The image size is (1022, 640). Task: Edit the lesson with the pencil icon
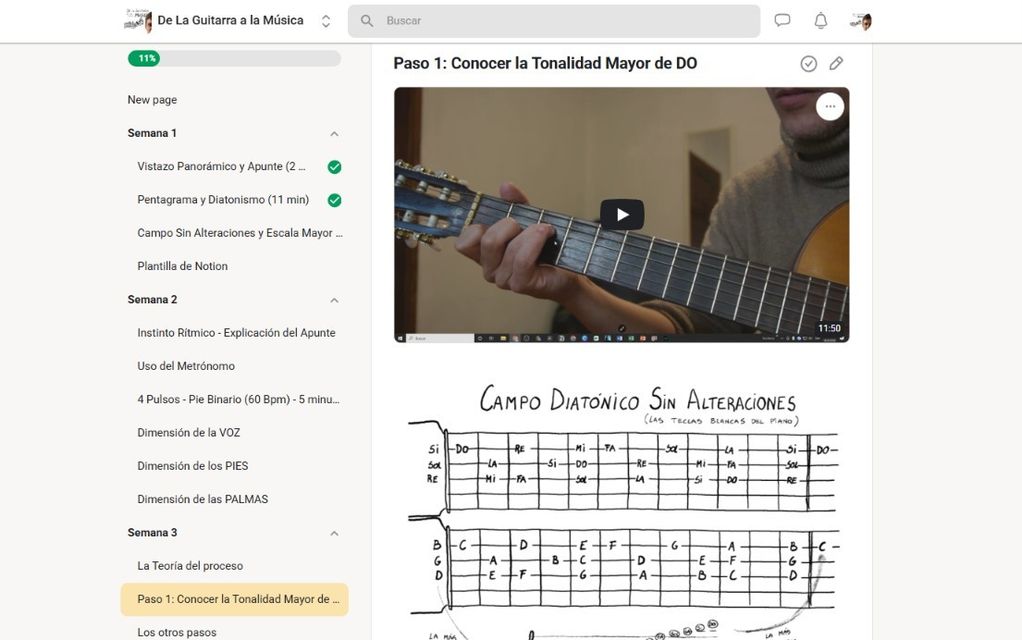836,63
